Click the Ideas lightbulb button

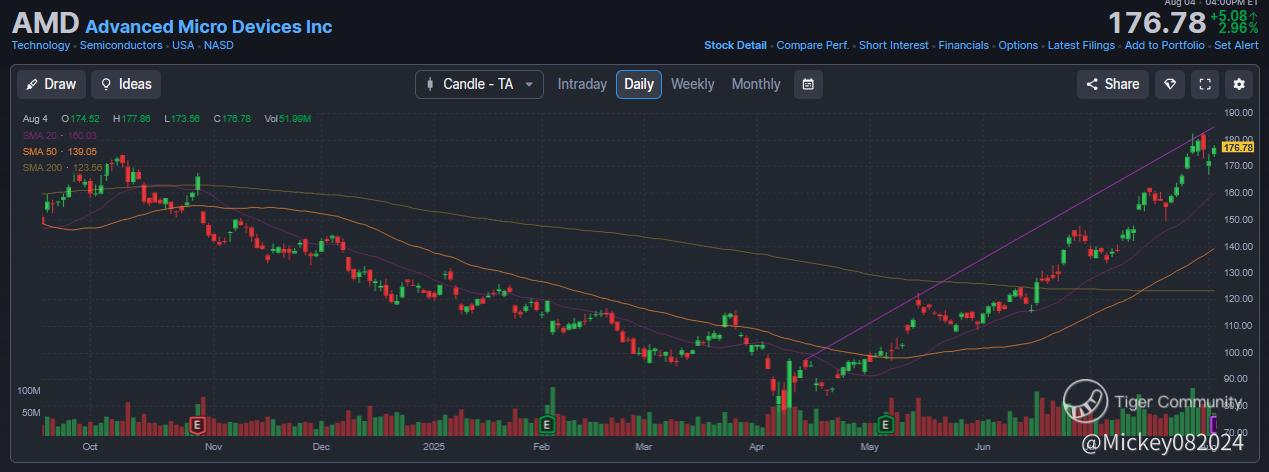[x=125, y=84]
